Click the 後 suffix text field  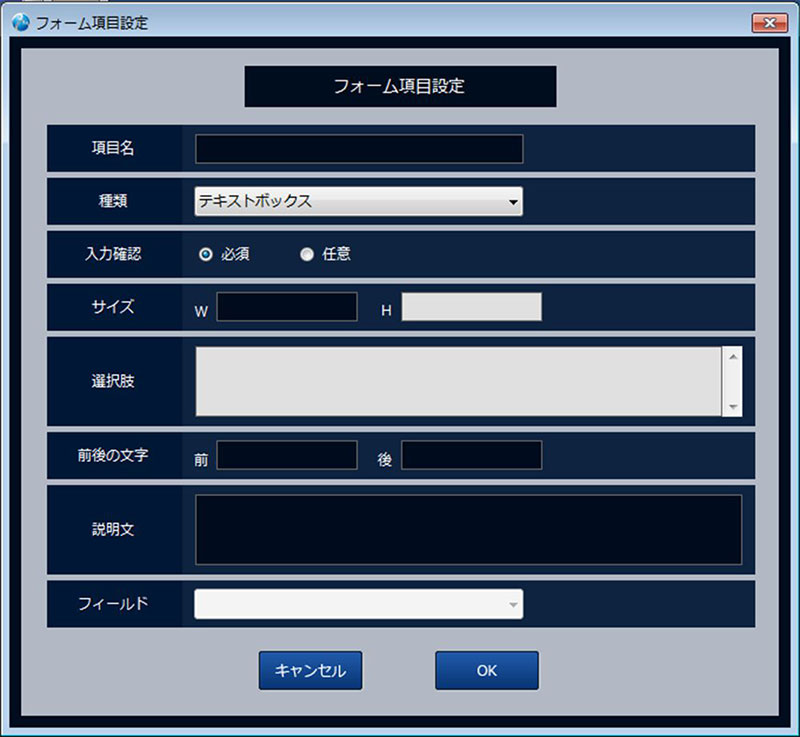(471, 455)
